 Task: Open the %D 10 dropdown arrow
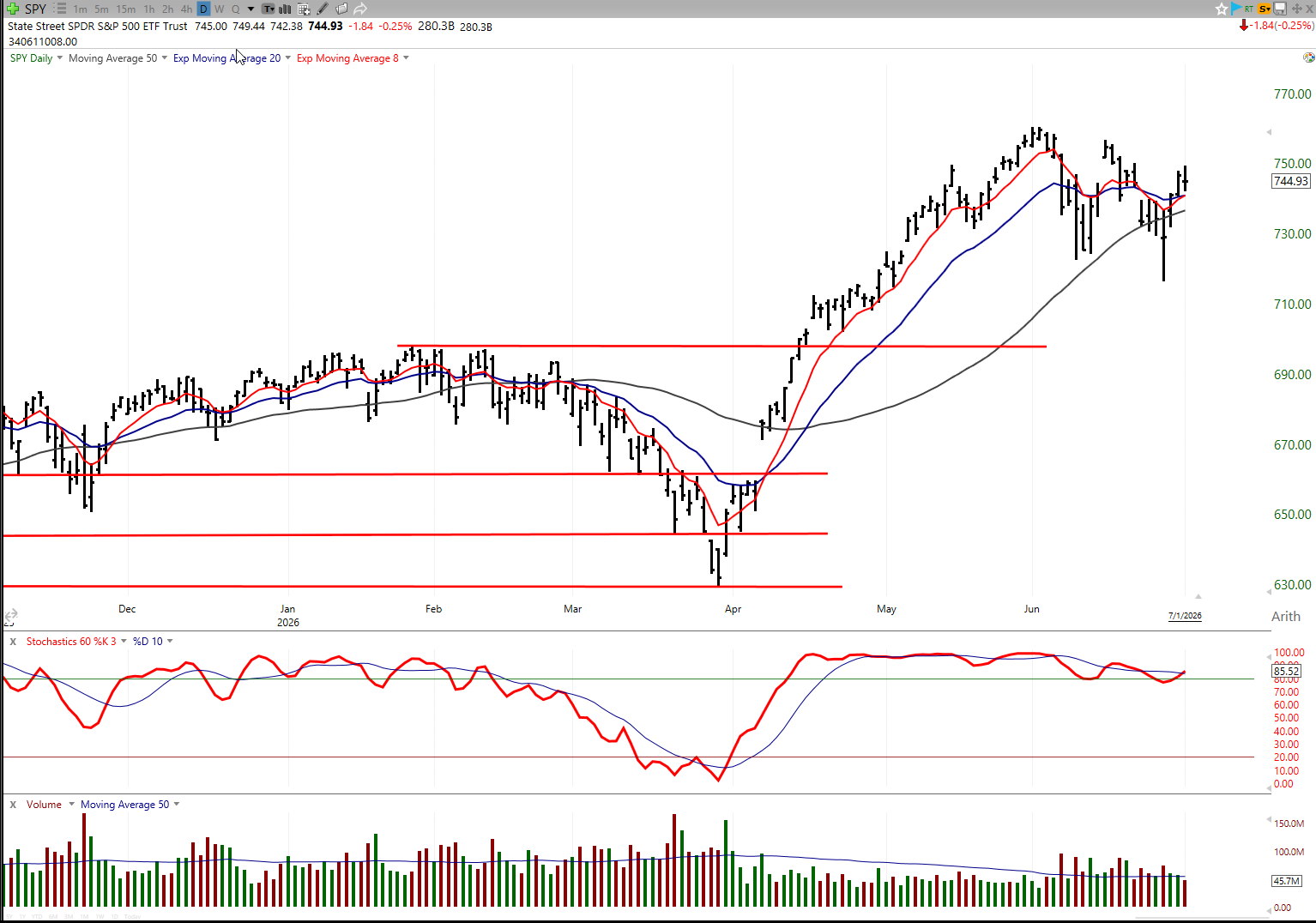170,641
